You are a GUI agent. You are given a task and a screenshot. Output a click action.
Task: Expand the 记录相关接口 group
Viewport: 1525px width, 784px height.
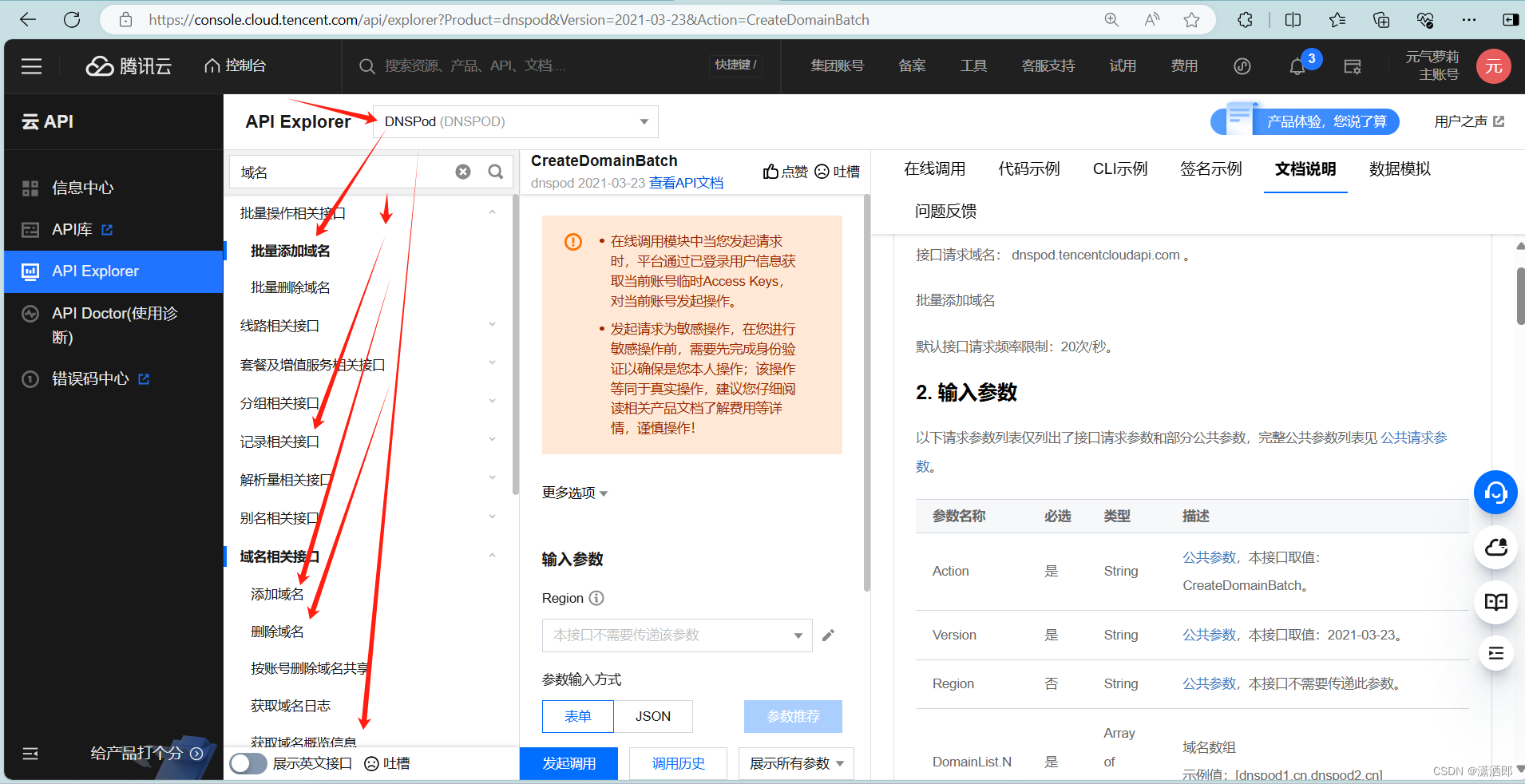click(493, 440)
